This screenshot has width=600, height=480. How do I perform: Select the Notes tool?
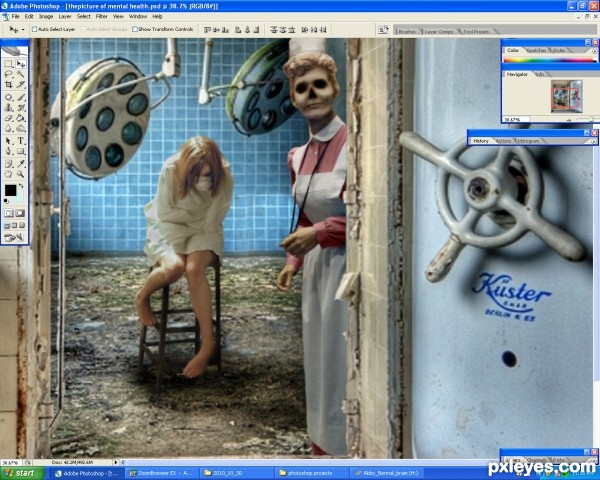tap(9, 164)
